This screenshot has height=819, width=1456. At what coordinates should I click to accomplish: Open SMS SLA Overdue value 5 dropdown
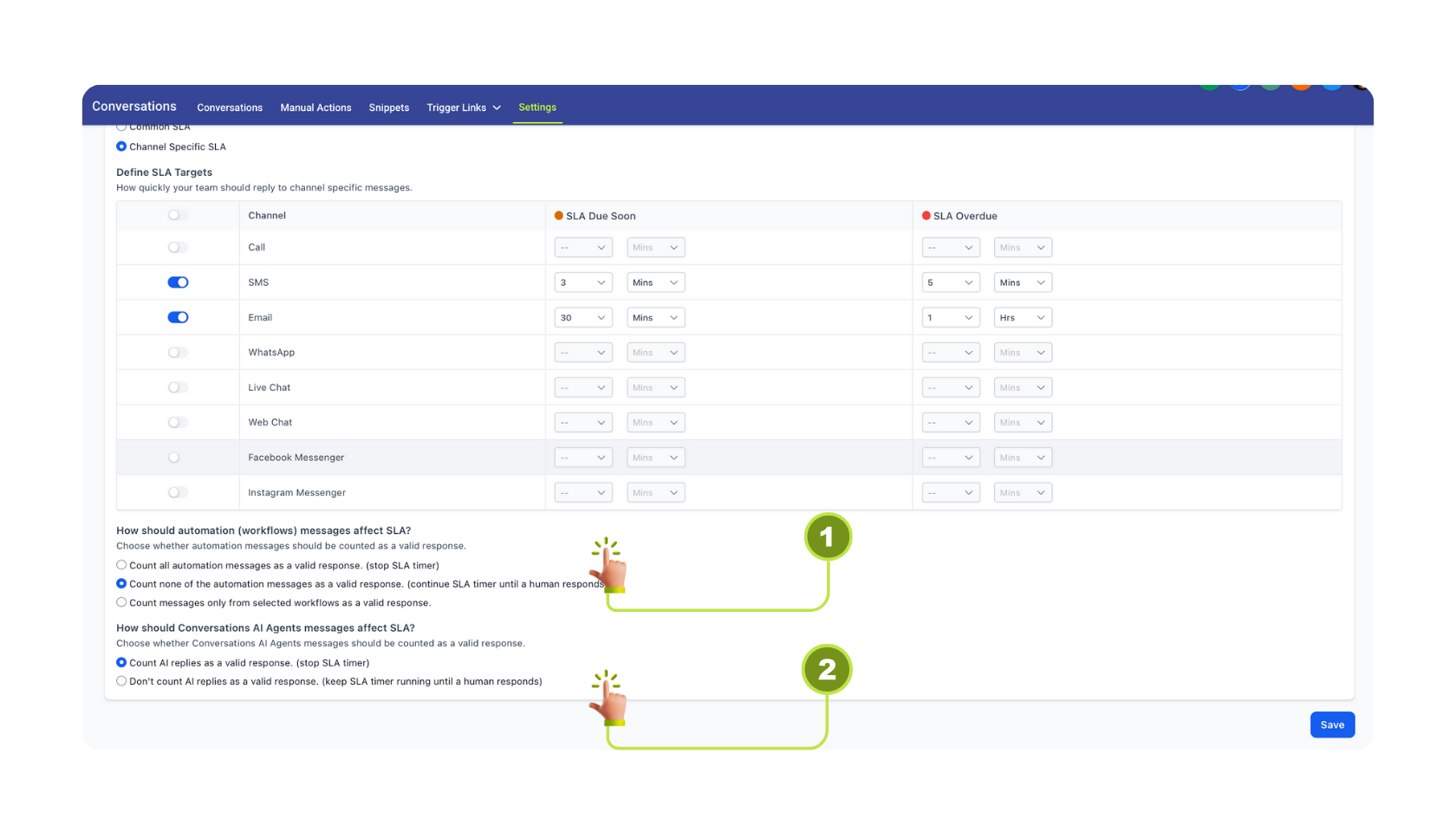coord(950,283)
